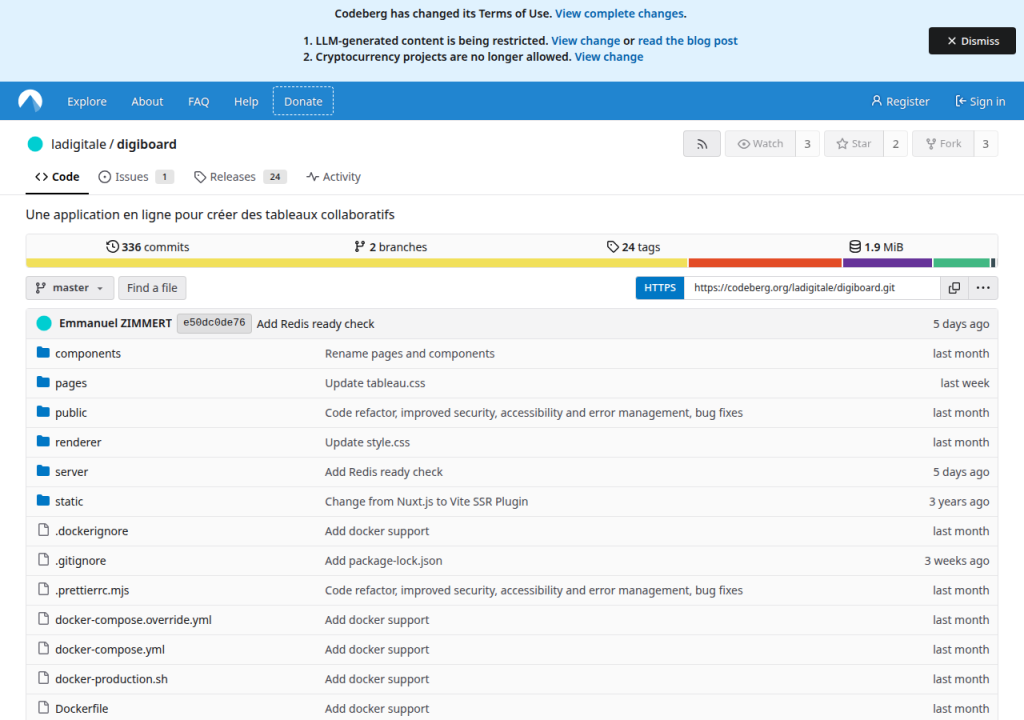Open the 336 commits link
Image resolution: width=1024 pixels, height=720 pixels.
[x=148, y=246]
